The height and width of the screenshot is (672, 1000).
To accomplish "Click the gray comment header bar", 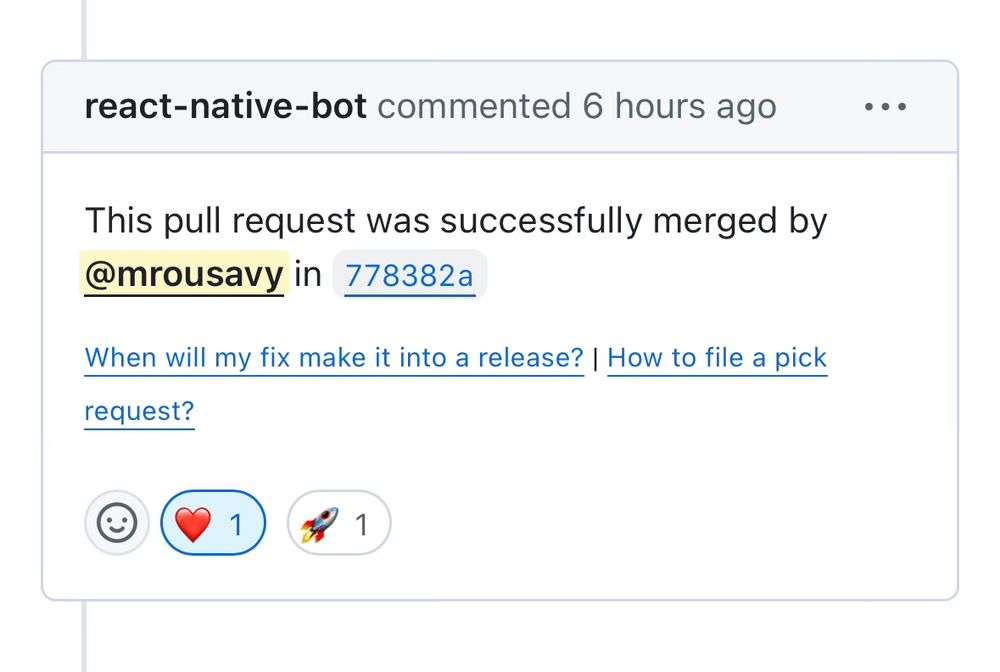I will click(x=500, y=106).
